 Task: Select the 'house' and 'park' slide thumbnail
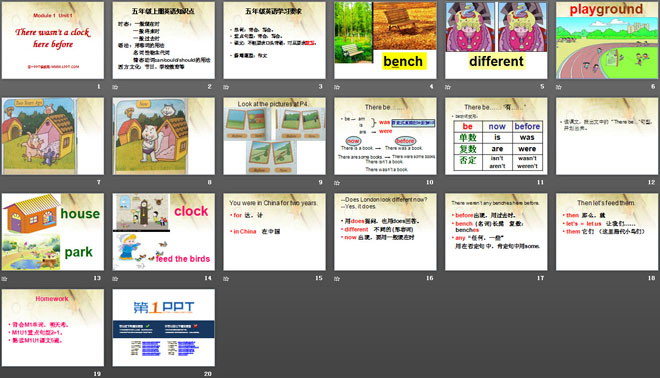pyautogui.click(x=53, y=232)
